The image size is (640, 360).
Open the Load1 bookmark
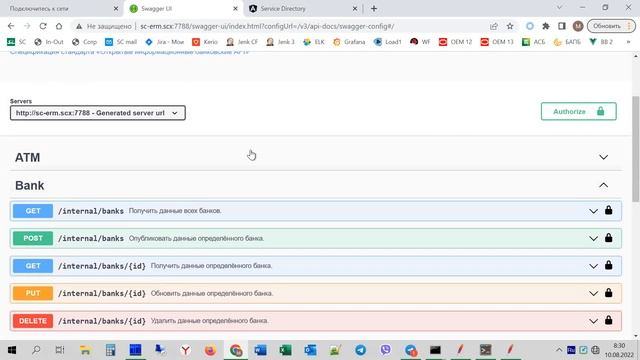click(x=388, y=42)
